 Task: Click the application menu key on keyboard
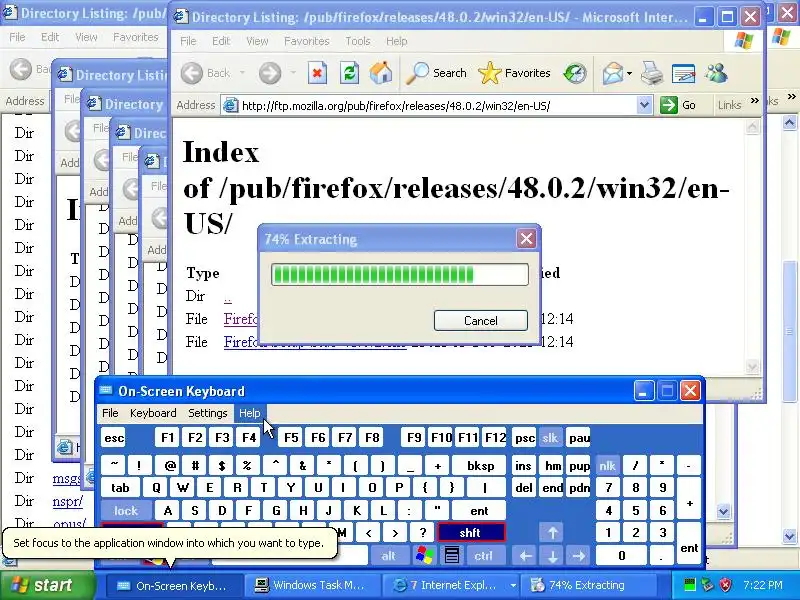452,555
